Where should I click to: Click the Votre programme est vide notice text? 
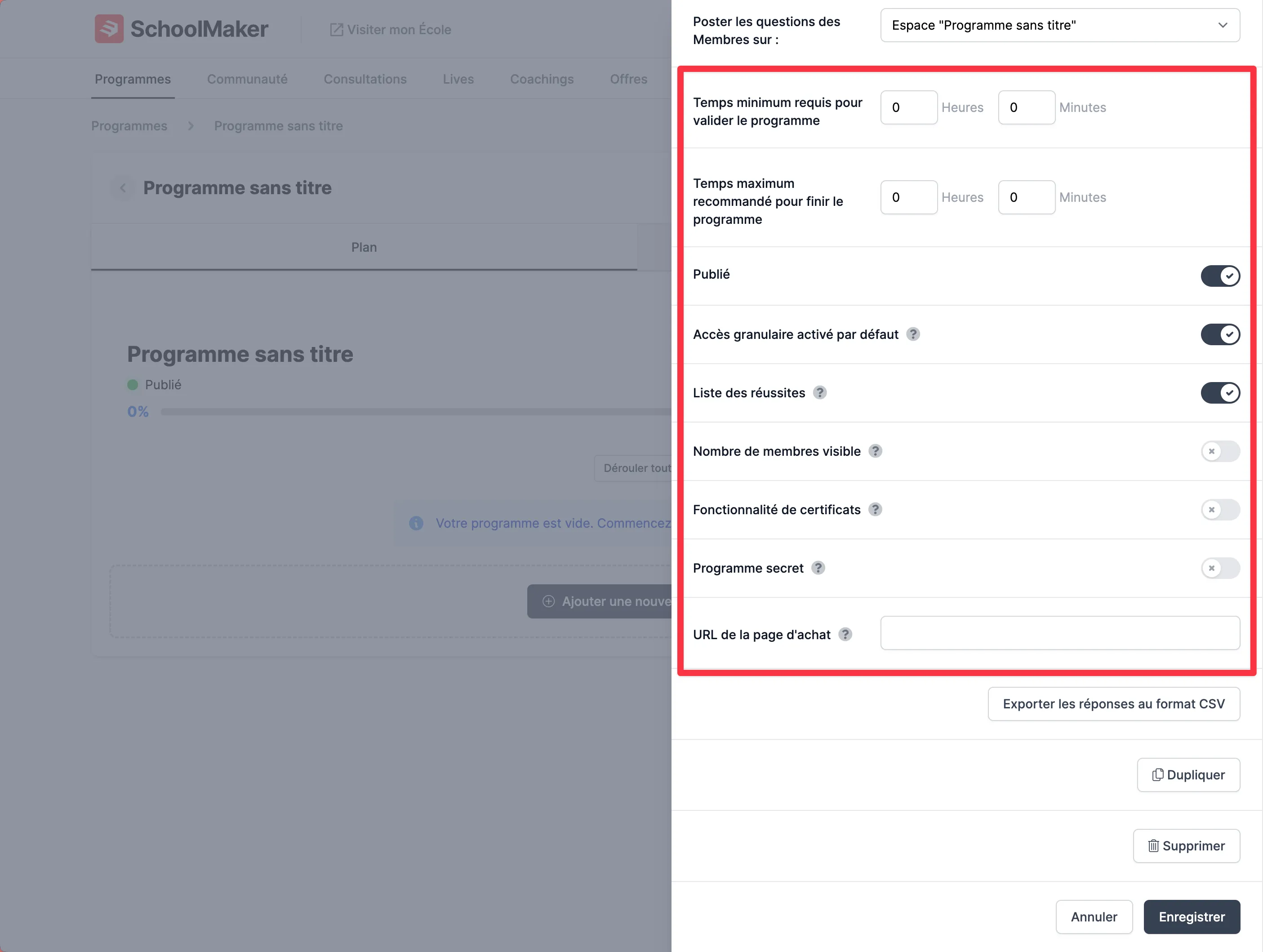point(553,523)
